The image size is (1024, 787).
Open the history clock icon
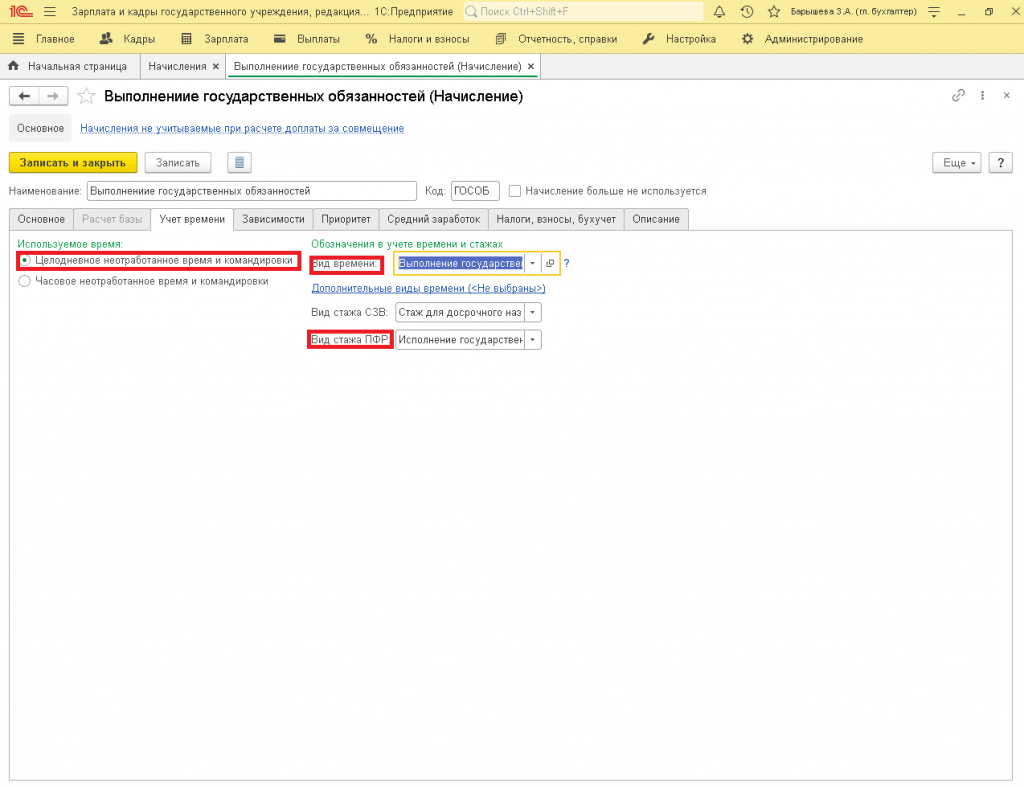(x=746, y=12)
